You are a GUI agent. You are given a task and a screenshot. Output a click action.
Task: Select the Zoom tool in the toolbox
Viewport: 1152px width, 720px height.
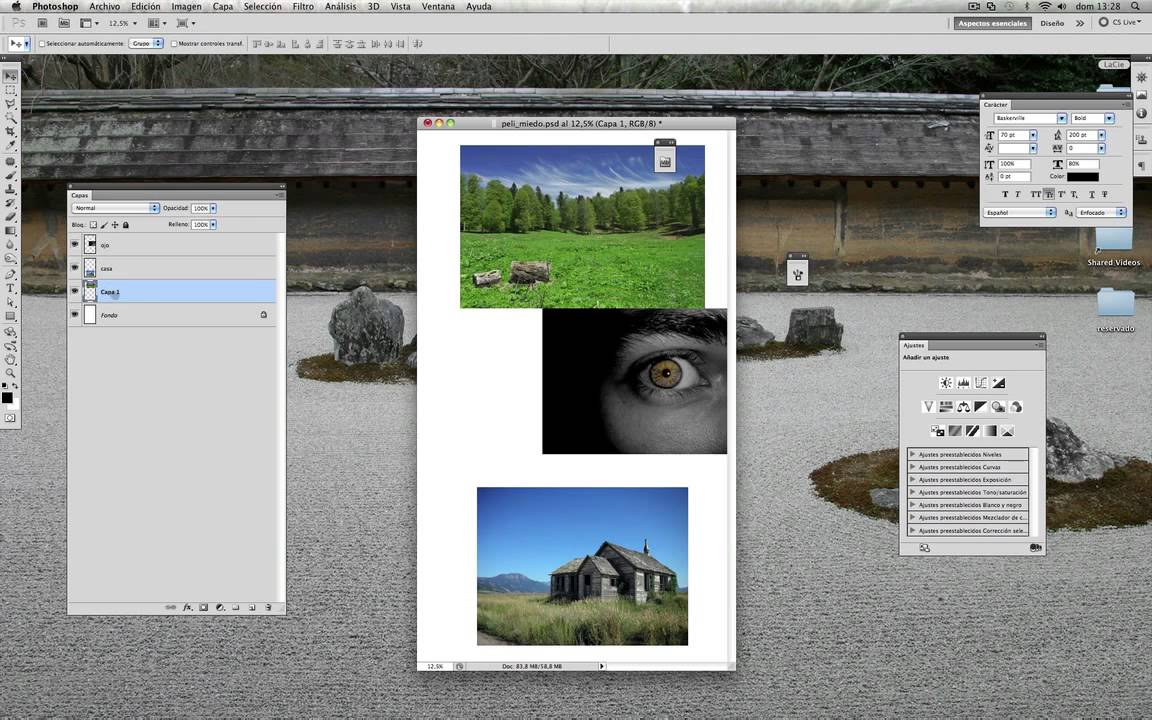click(10, 372)
